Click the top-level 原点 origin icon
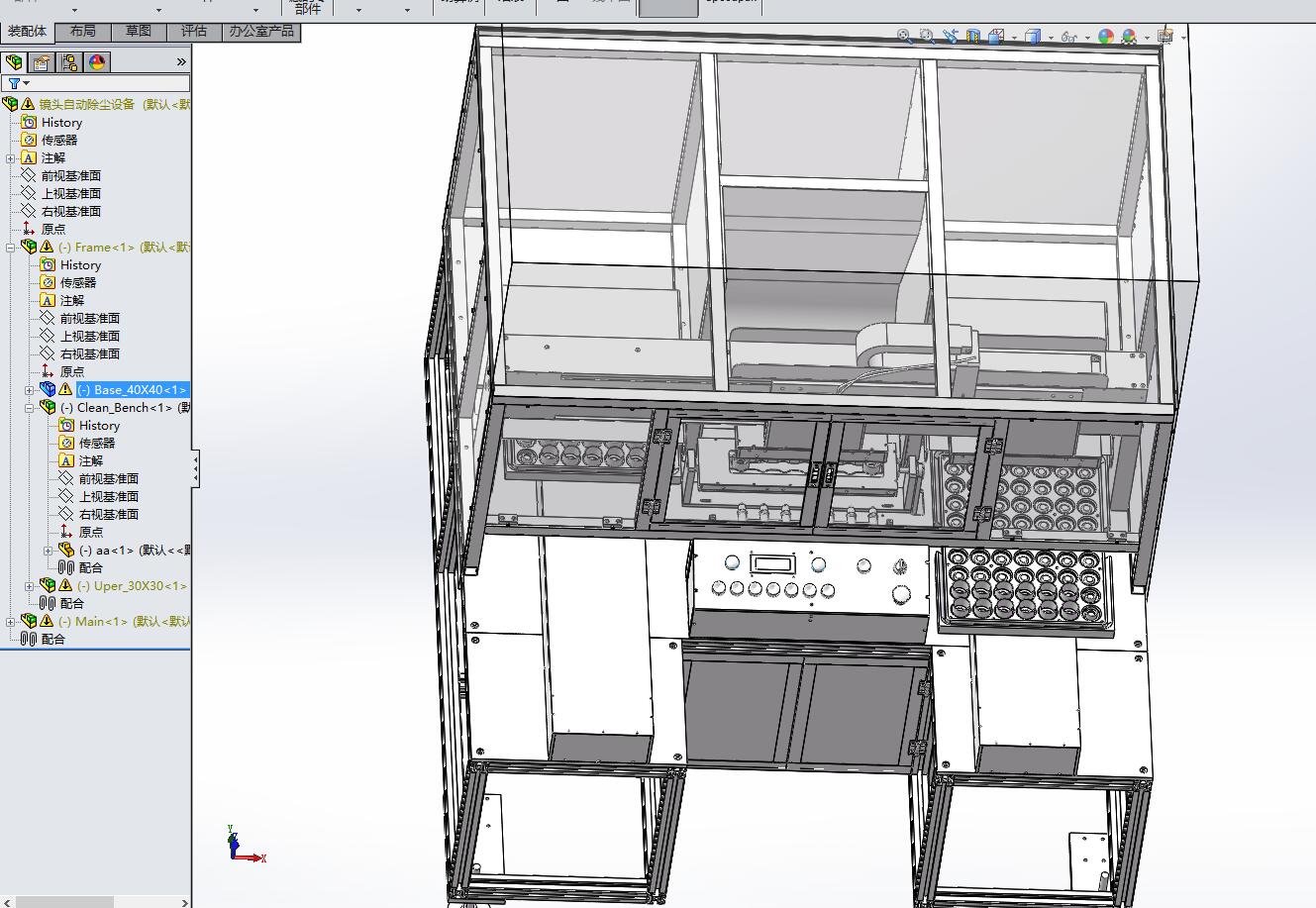Screen dimensions: 1316x908 [29, 230]
